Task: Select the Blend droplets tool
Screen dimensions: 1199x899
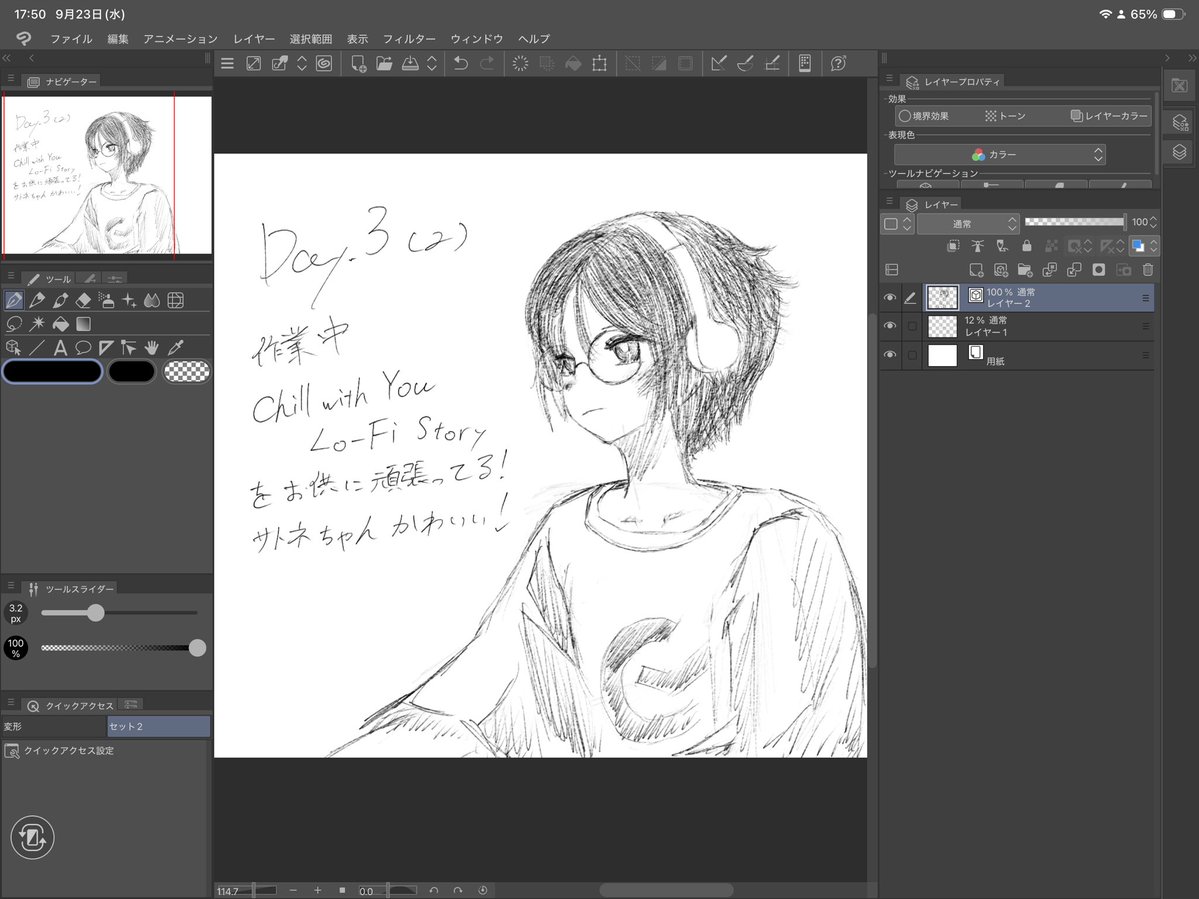Action: [152, 300]
